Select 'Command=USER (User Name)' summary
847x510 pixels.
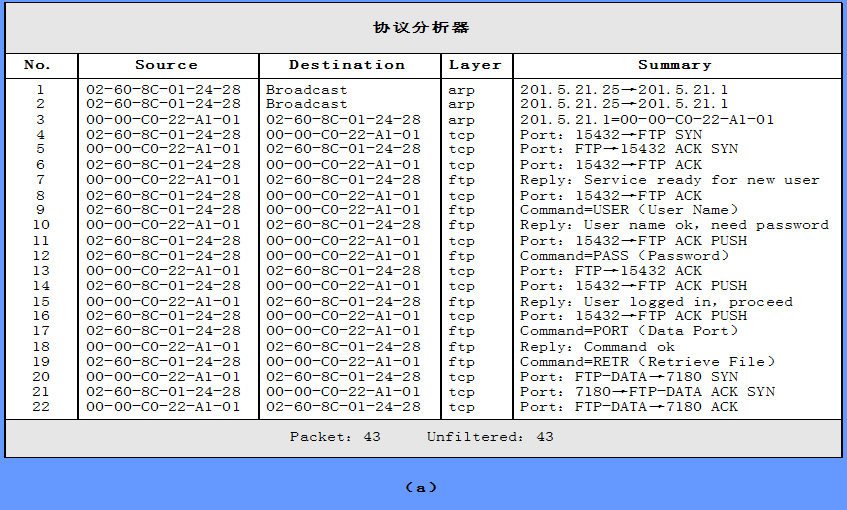[629, 210]
